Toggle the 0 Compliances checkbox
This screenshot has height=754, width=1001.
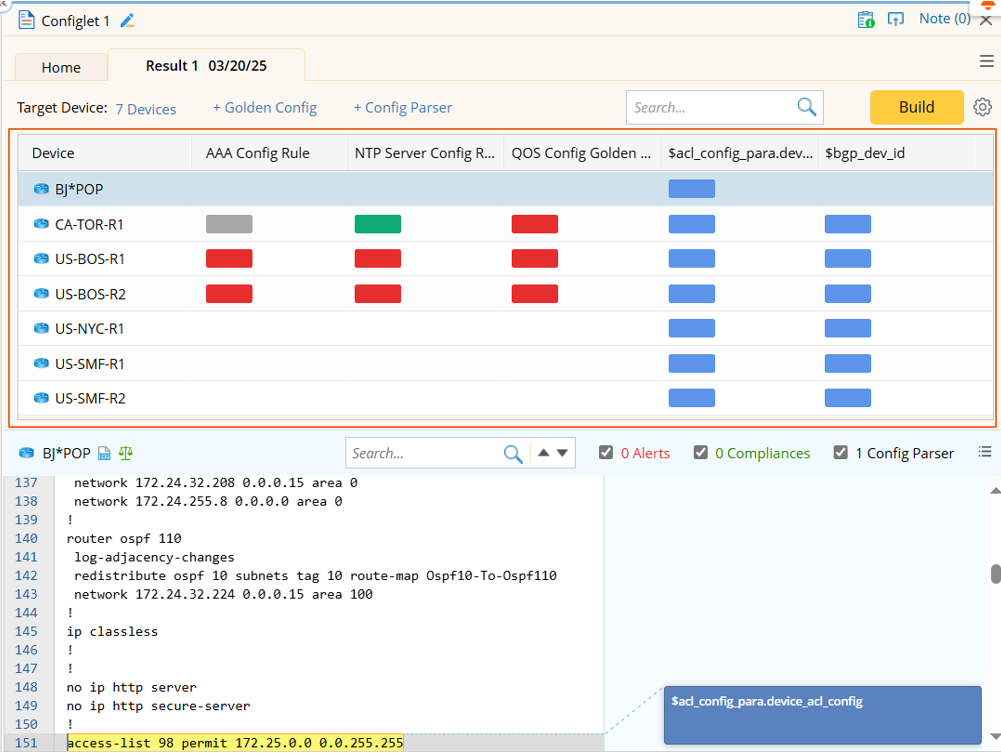[x=701, y=452]
